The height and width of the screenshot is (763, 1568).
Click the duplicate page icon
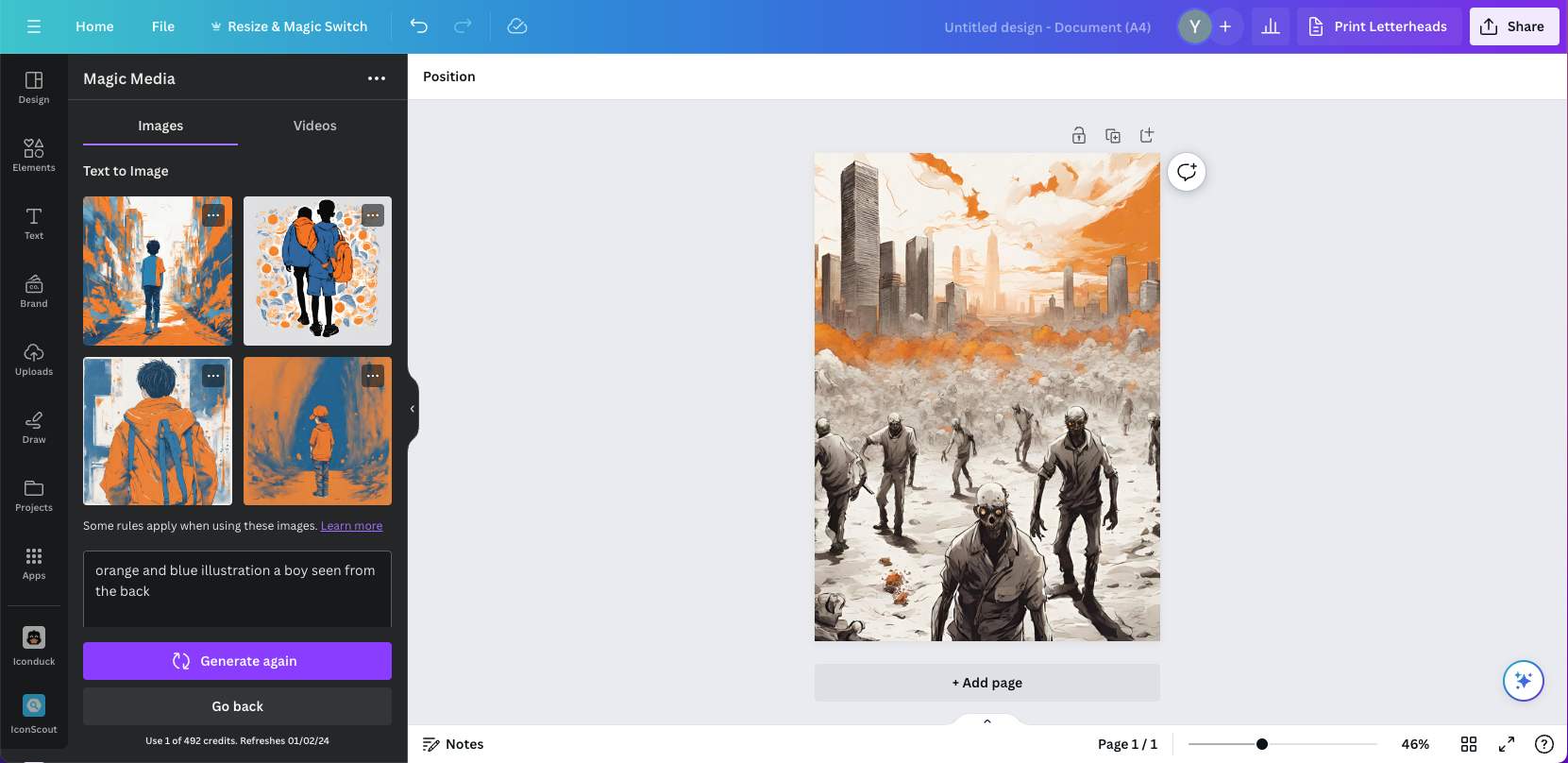point(1113,135)
